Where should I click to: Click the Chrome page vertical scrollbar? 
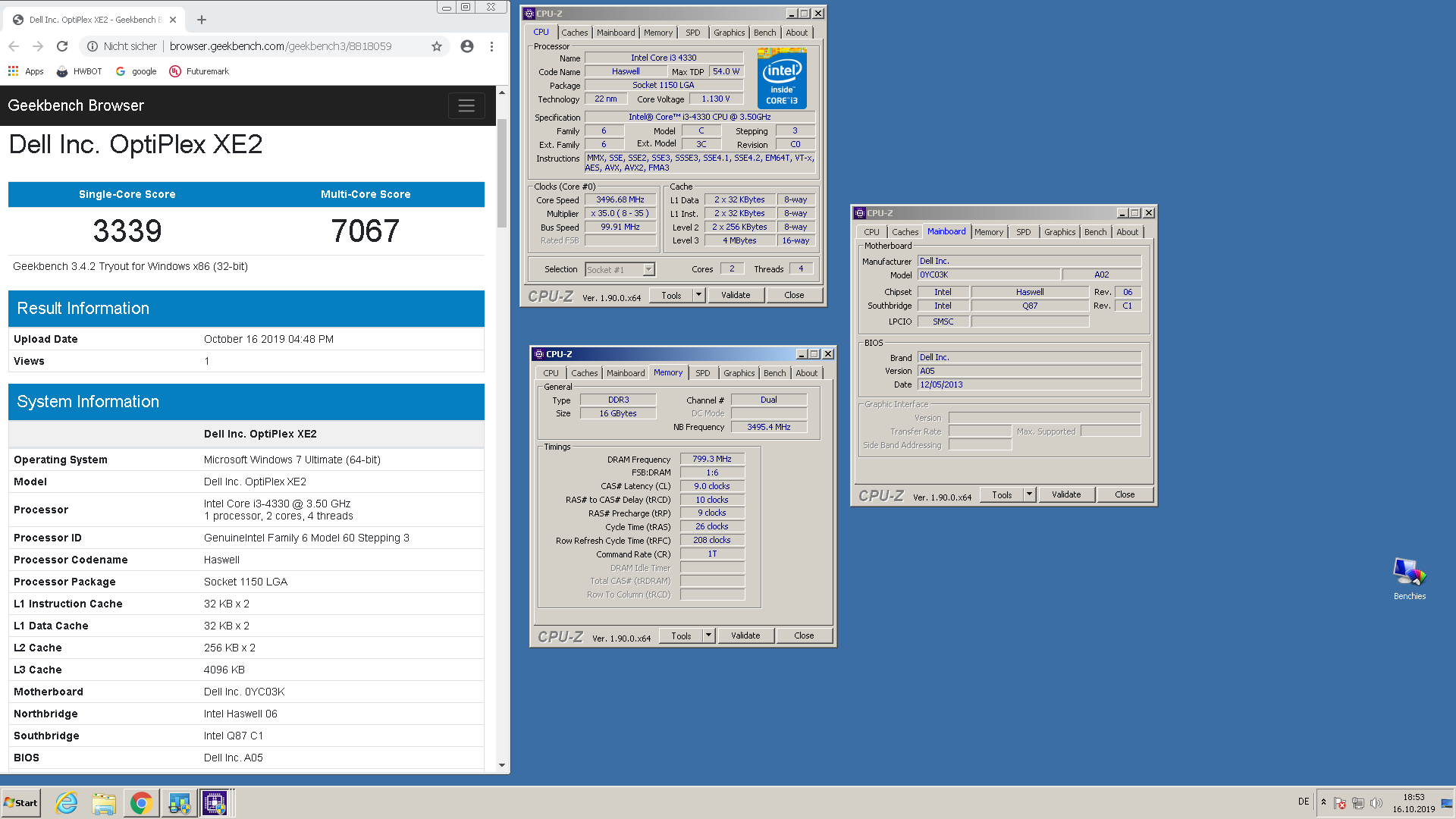502,173
